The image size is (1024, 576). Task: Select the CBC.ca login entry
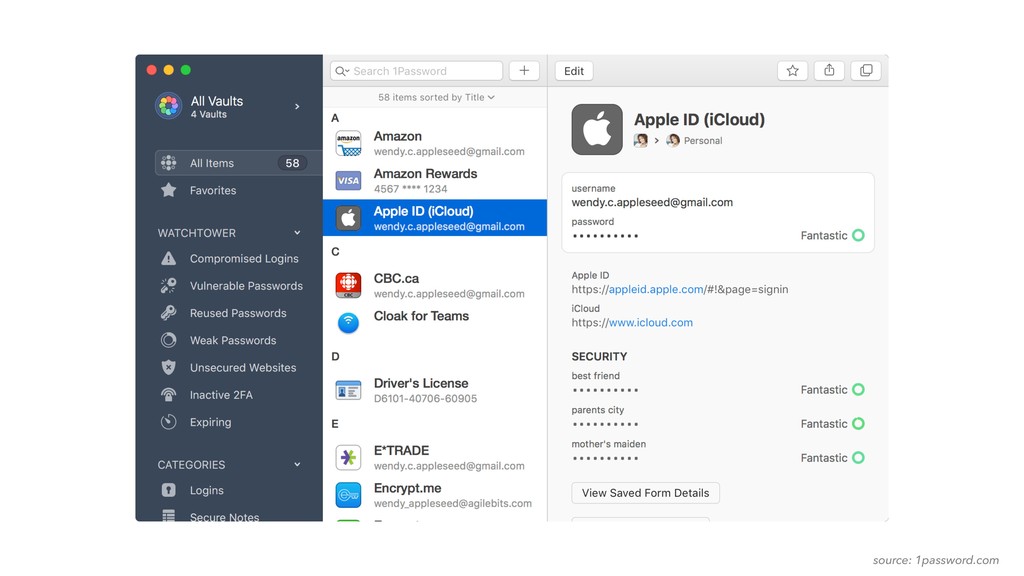point(435,285)
